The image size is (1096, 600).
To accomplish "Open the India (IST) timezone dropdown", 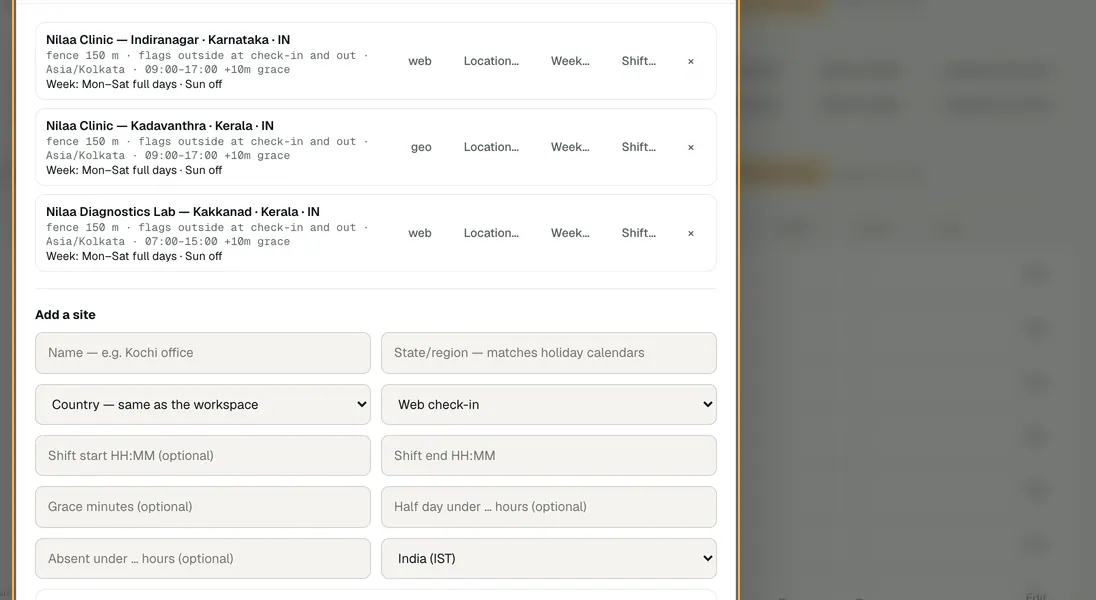I will [x=549, y=559].
